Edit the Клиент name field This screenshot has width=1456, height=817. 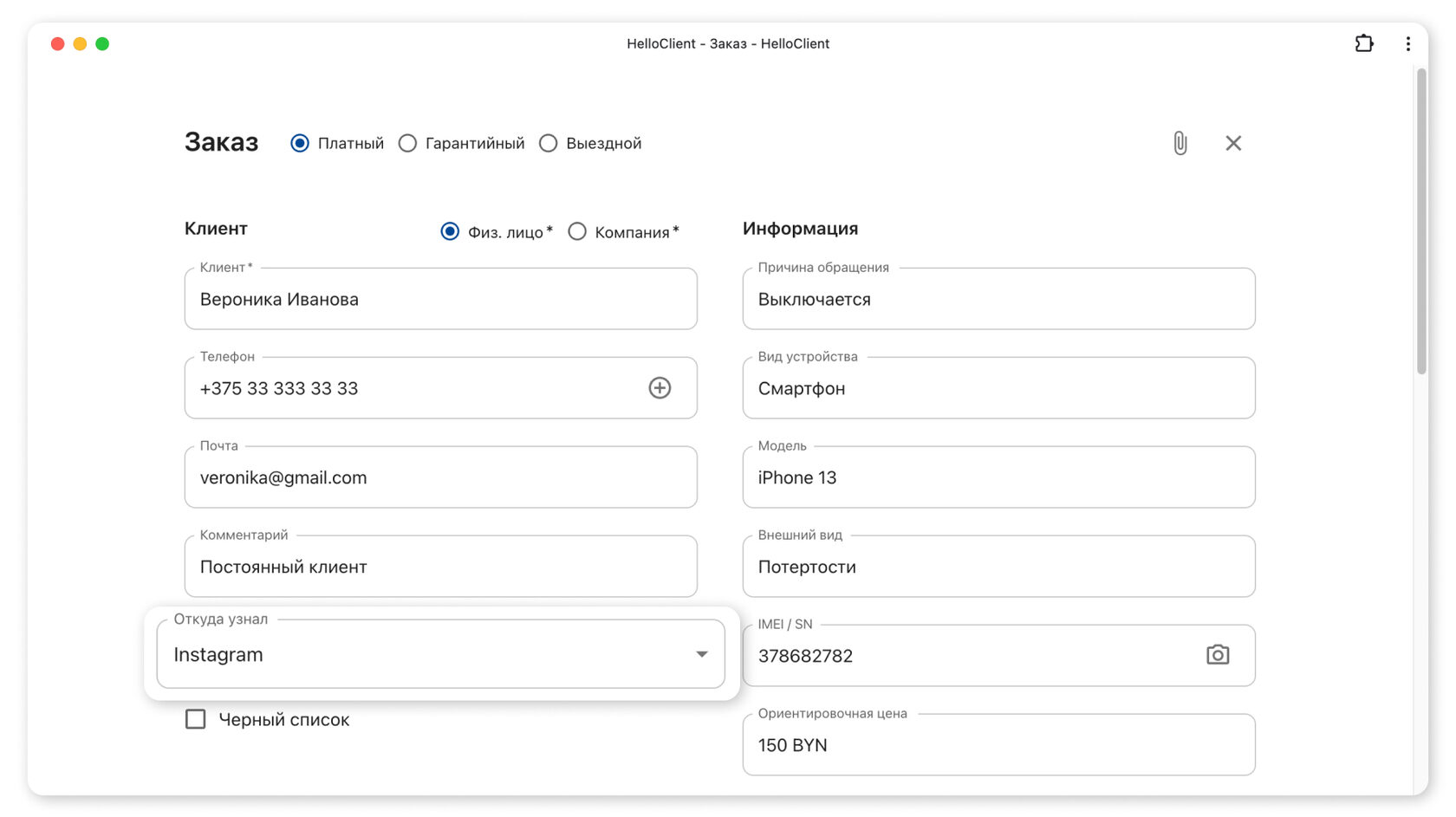(x=440, y=299)
